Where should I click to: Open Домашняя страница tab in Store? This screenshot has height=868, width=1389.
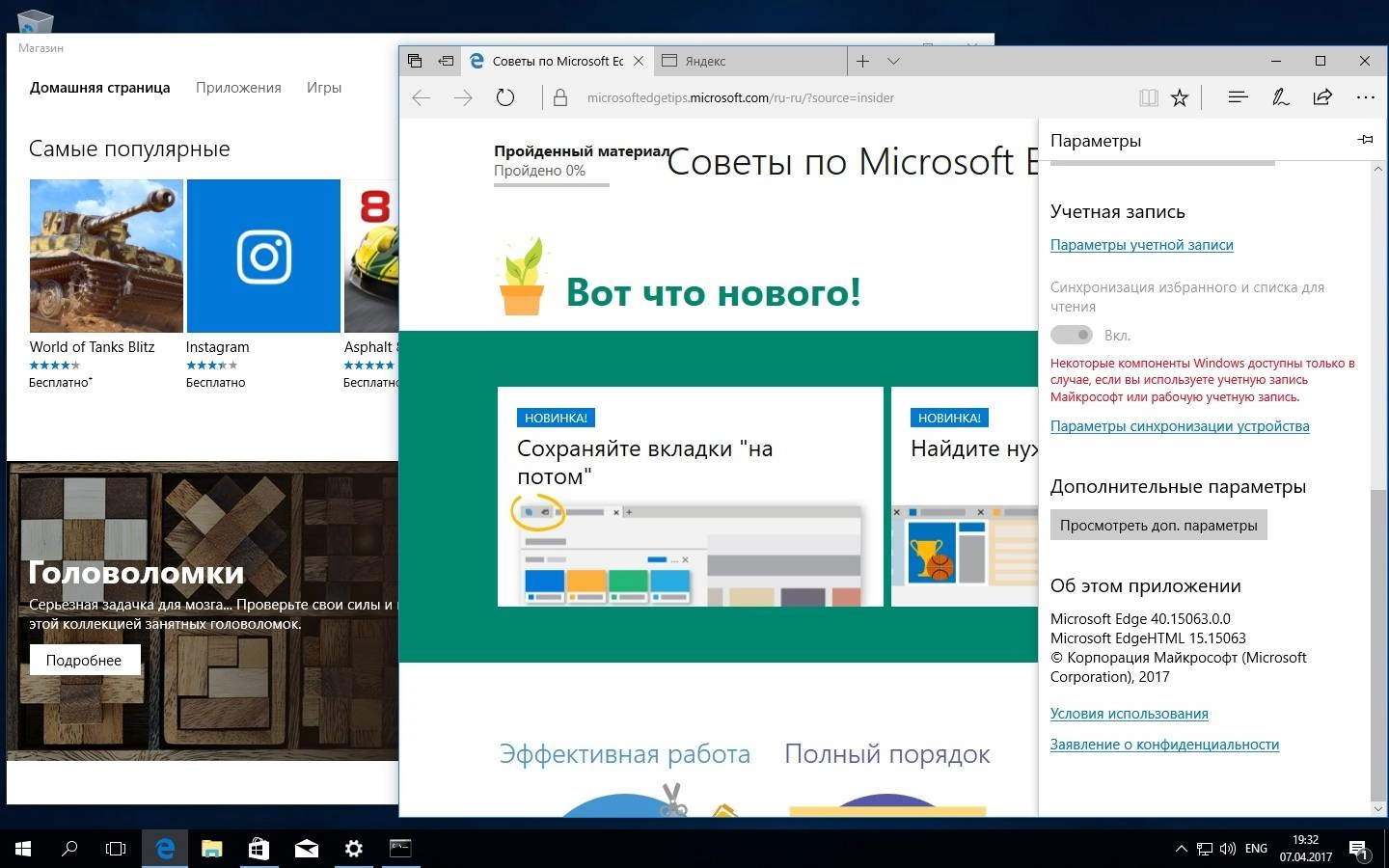[99, 88]
